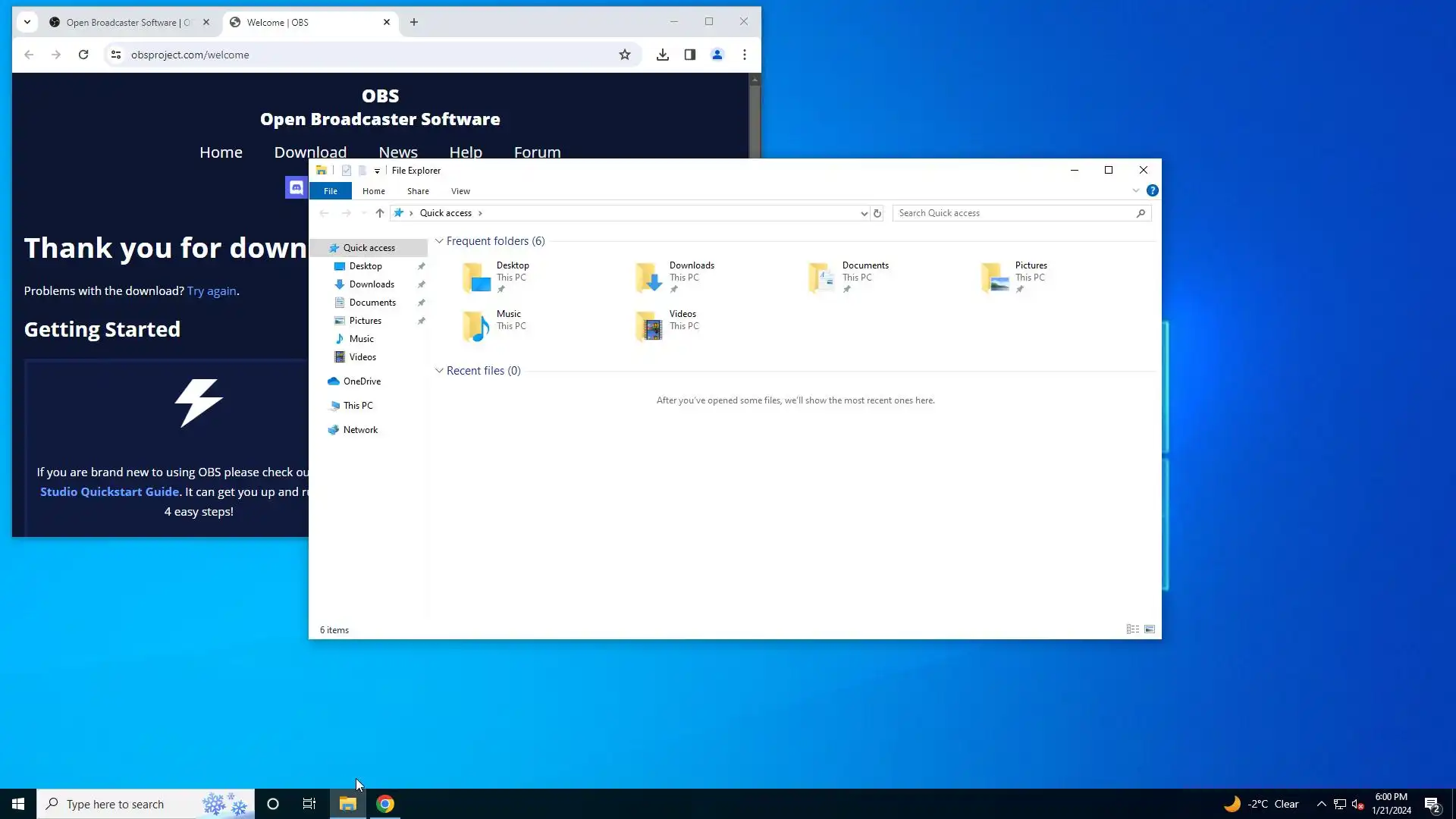Switch to large icons view layout
The height and width of the screenshot is (819, 1456).
(x=1150, y=629)
